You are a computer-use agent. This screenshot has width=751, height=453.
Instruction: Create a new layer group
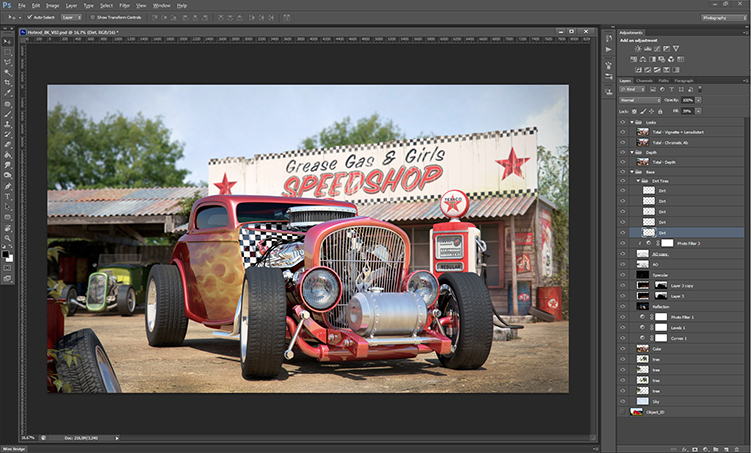pos(716,449)
